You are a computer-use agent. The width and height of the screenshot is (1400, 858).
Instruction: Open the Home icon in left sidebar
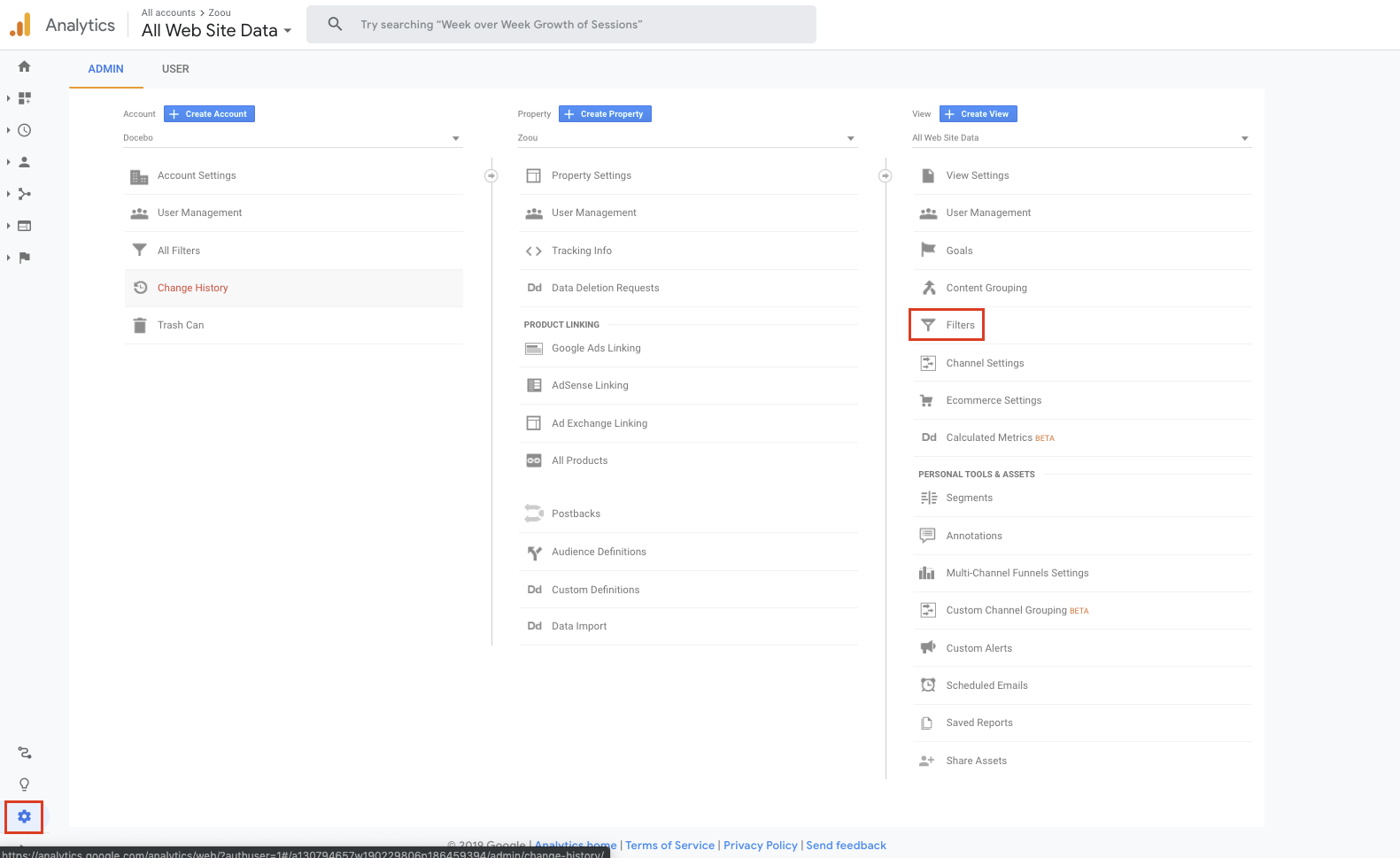pyautogui.click(x=24, y=66)
